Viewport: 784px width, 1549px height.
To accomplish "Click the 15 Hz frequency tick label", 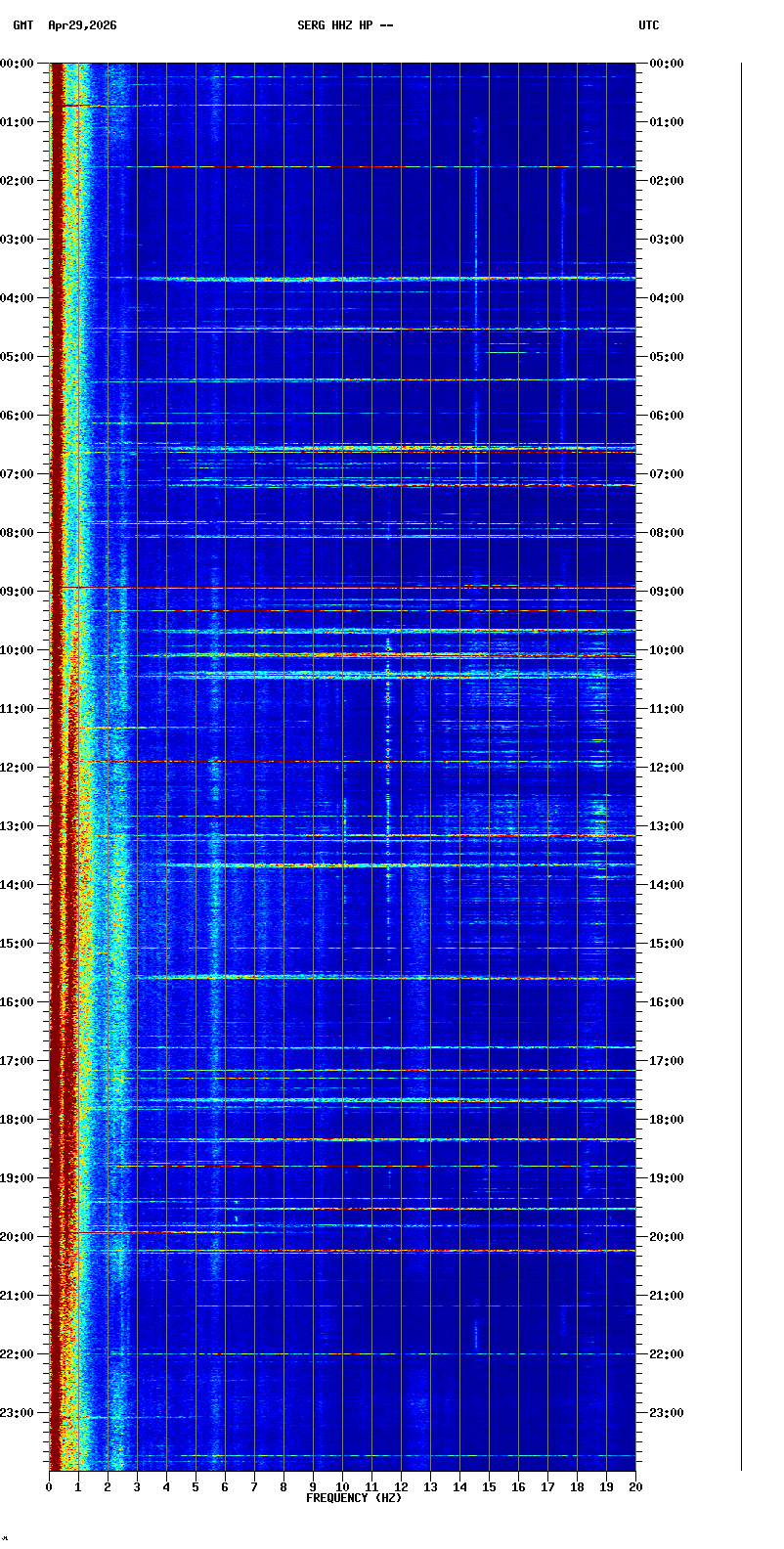I will tap(489, 1487).
